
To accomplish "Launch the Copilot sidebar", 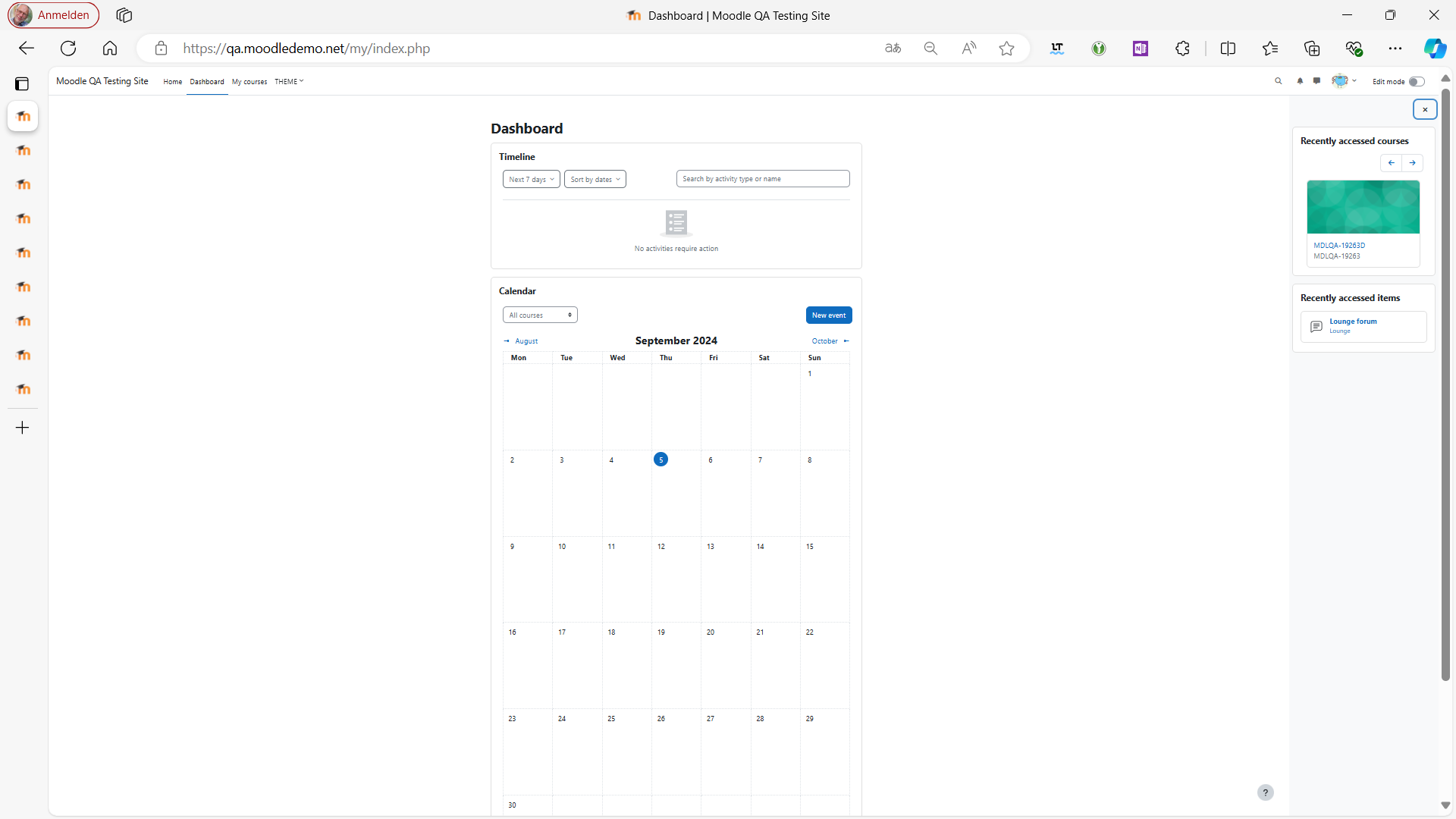I will click(x=1435, y=49).
